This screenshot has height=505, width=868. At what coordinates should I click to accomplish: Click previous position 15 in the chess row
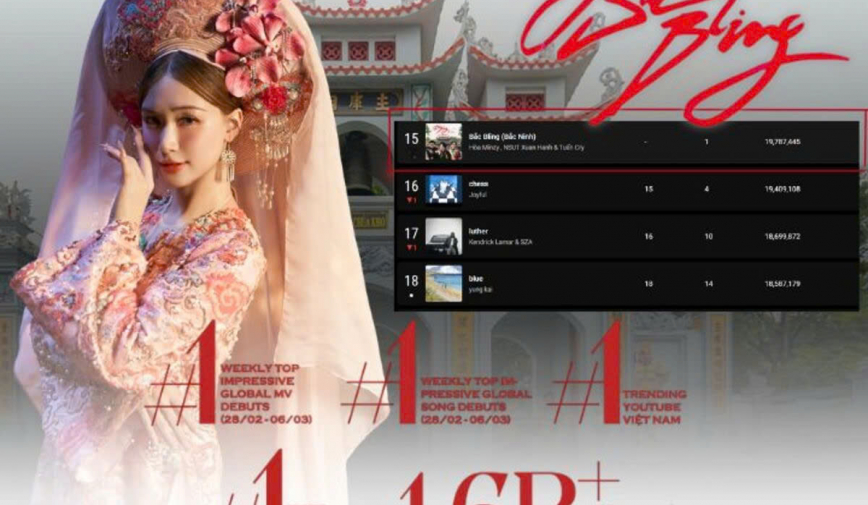tap(648, 189)
